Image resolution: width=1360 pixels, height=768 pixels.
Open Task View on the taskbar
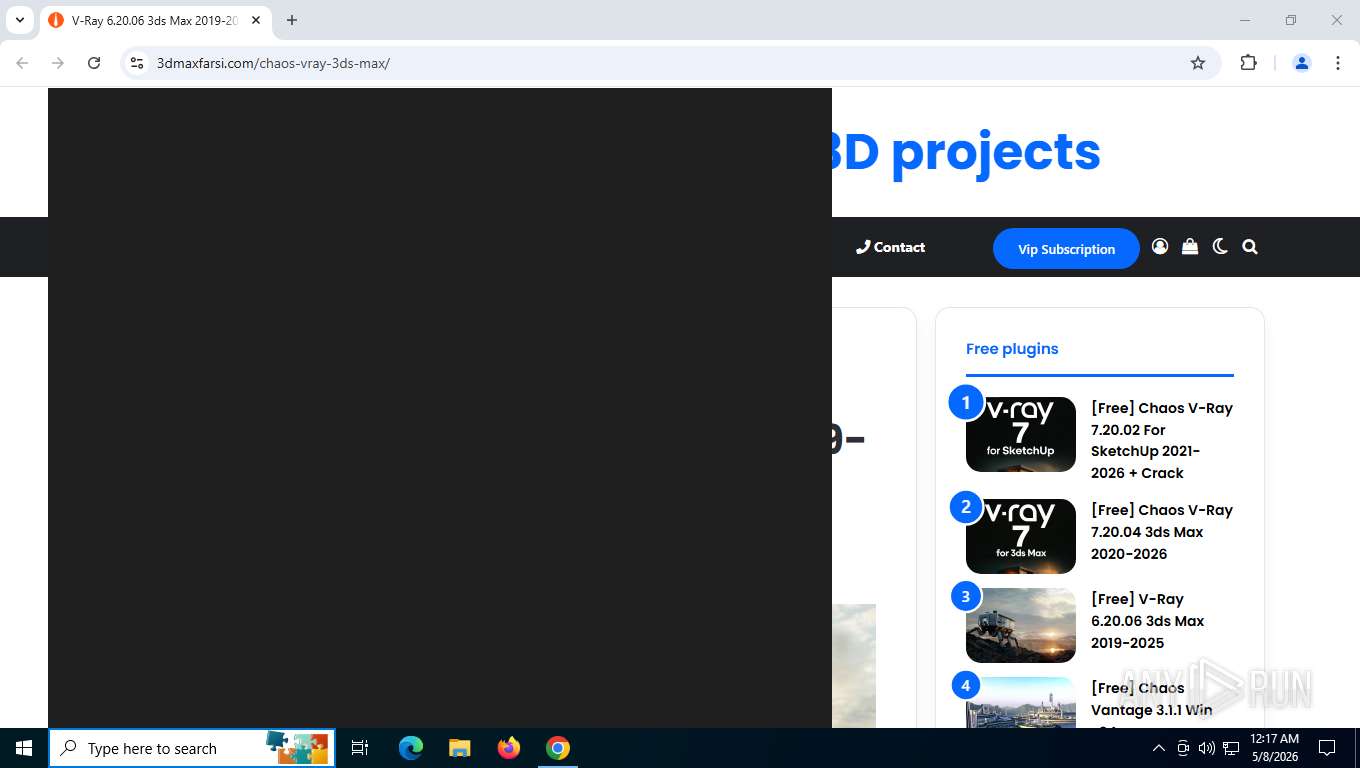pos(360,748)
